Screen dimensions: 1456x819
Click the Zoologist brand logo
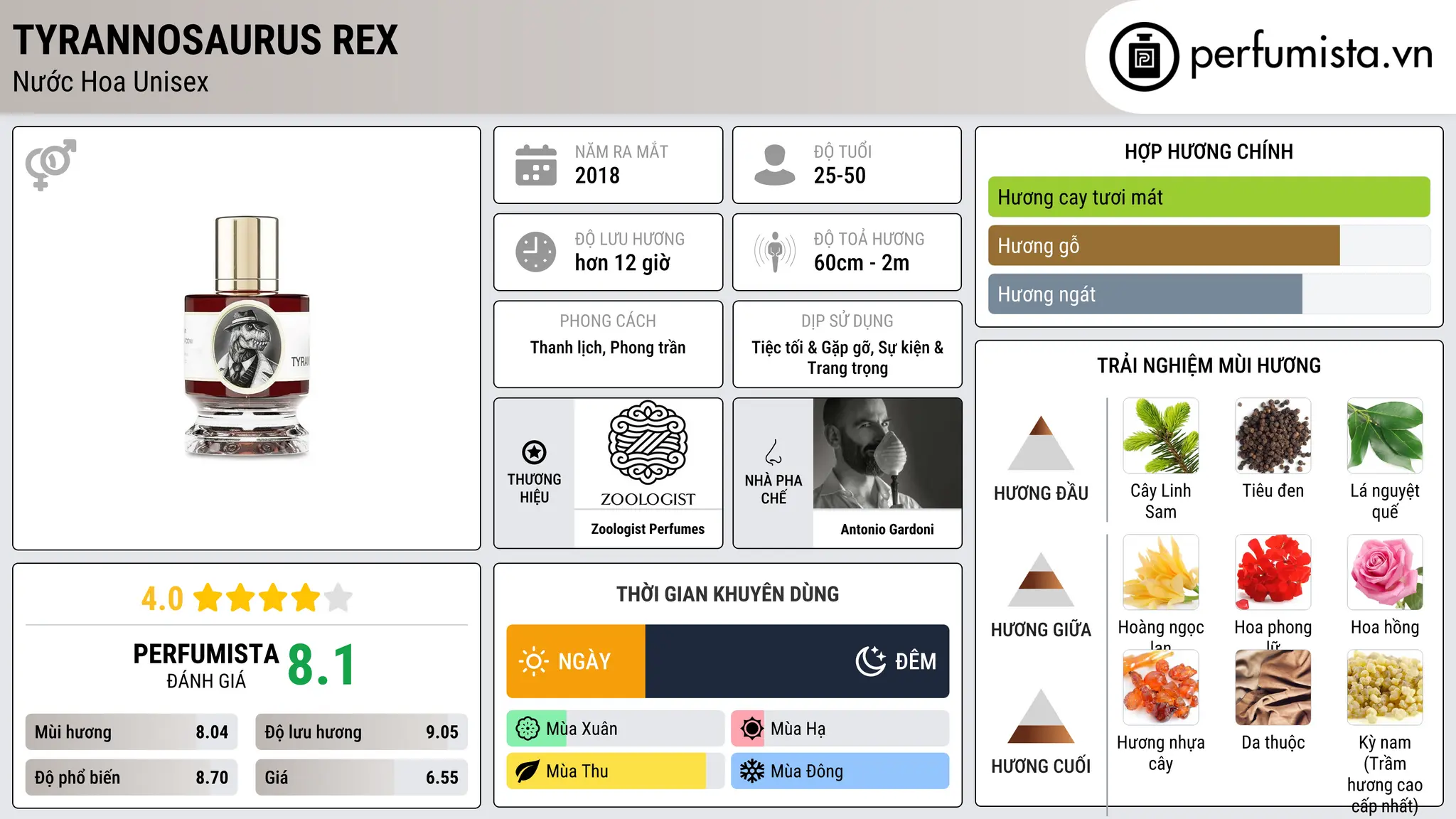pos(648,454)
